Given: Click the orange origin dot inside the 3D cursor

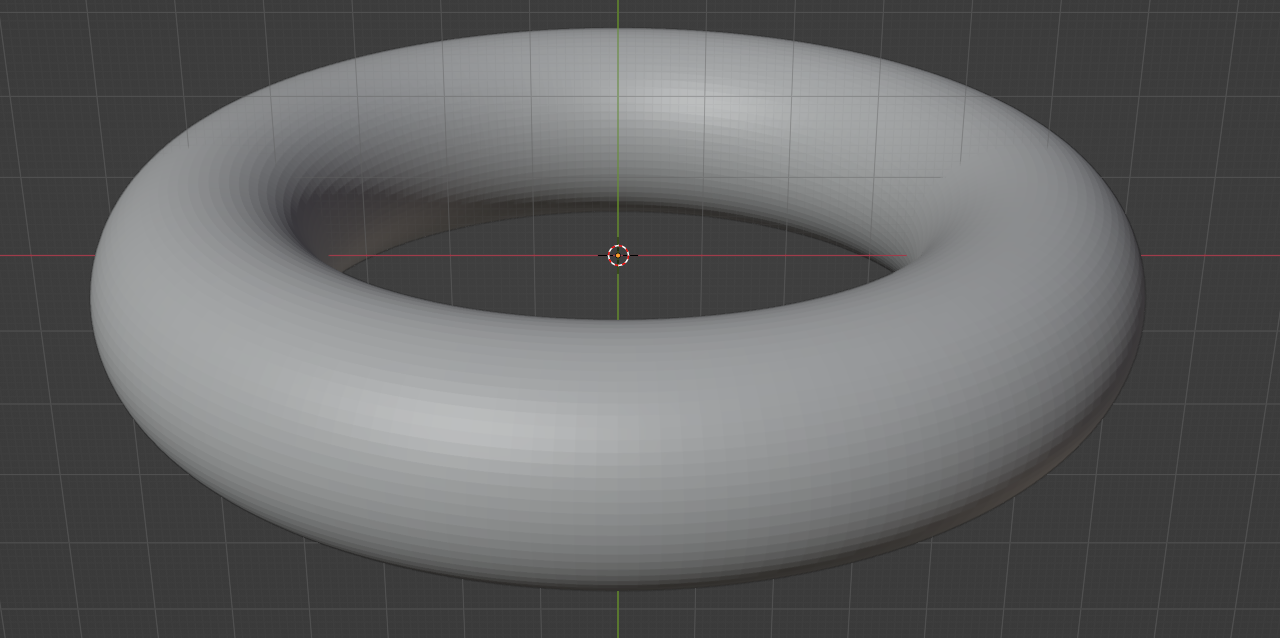Looking at the screenshot, I should click(618, 256).
